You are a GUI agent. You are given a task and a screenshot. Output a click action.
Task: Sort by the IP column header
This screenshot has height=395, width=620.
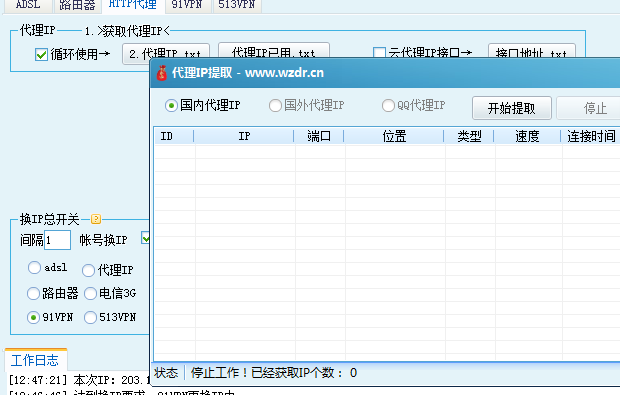(244, 136)
